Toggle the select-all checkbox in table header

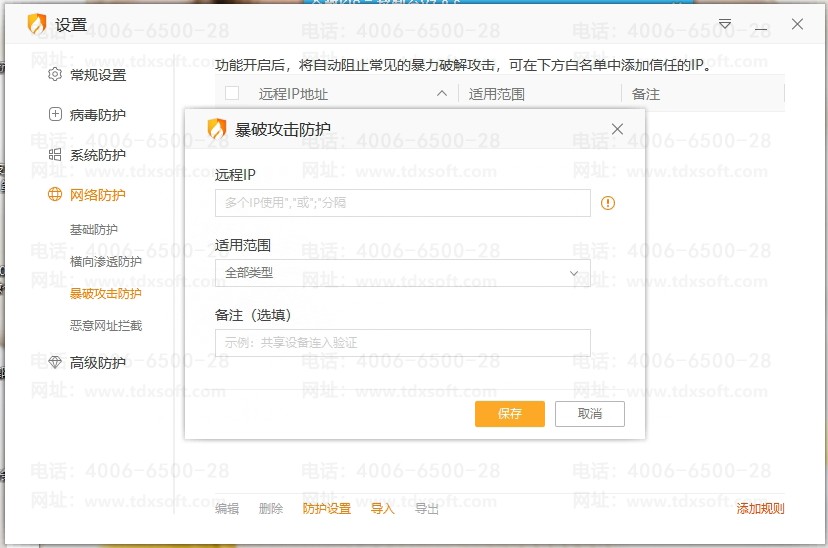232,94
